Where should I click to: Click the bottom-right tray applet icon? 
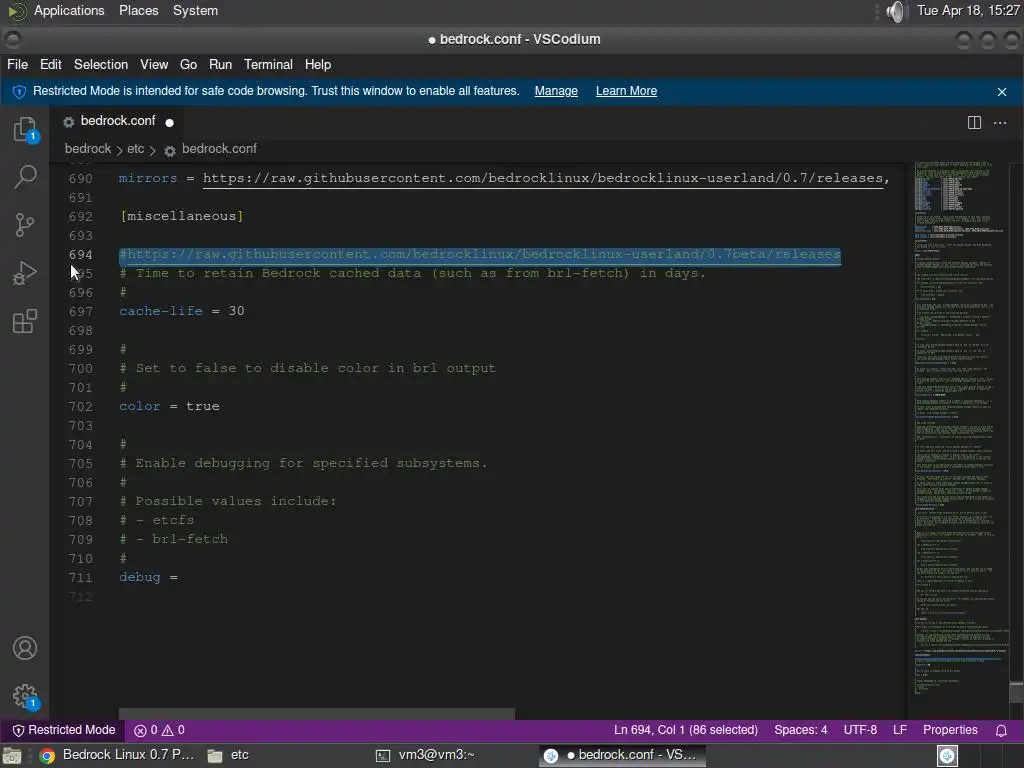(947, 756)
